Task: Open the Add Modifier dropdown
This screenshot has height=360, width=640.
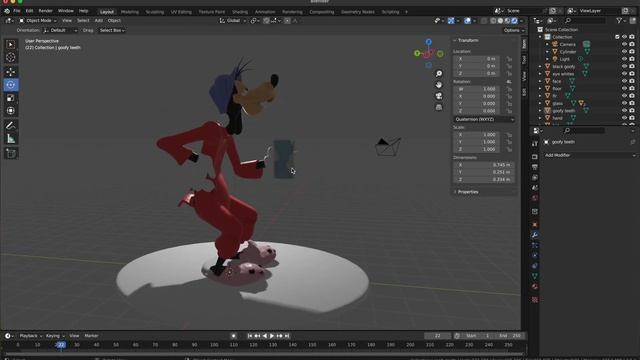Action: coord(590,155)
